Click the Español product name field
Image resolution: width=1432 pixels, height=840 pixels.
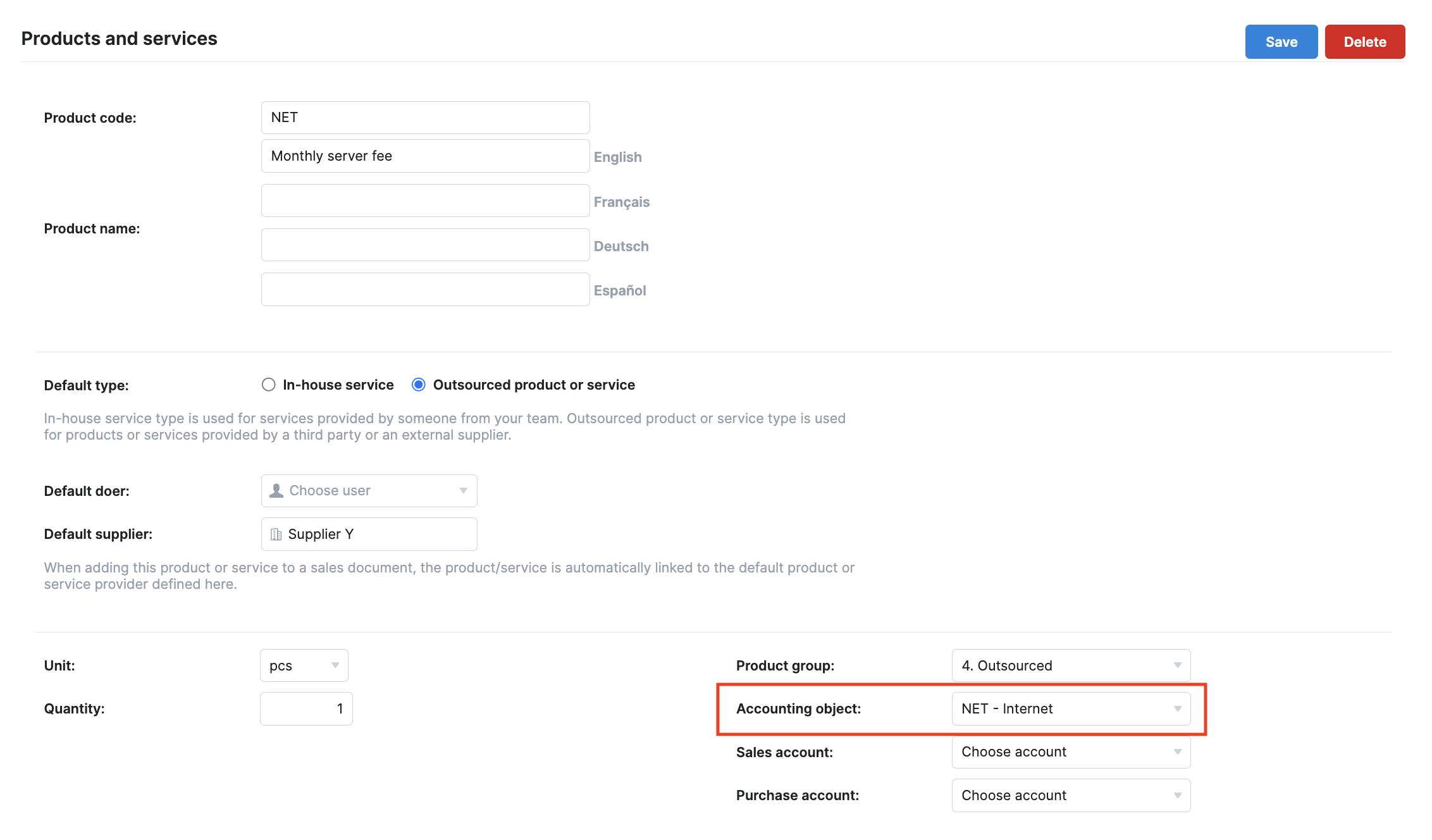click(425, 290)
